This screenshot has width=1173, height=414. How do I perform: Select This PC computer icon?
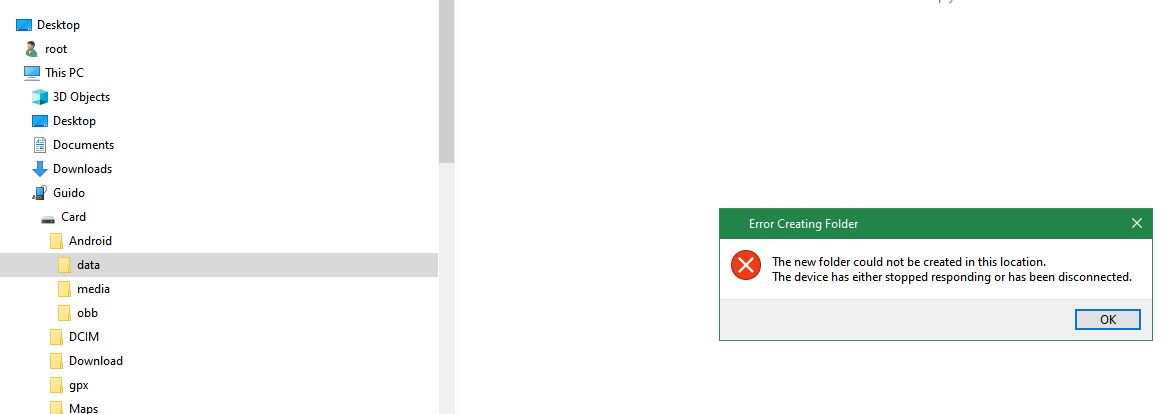pos(31,73)
